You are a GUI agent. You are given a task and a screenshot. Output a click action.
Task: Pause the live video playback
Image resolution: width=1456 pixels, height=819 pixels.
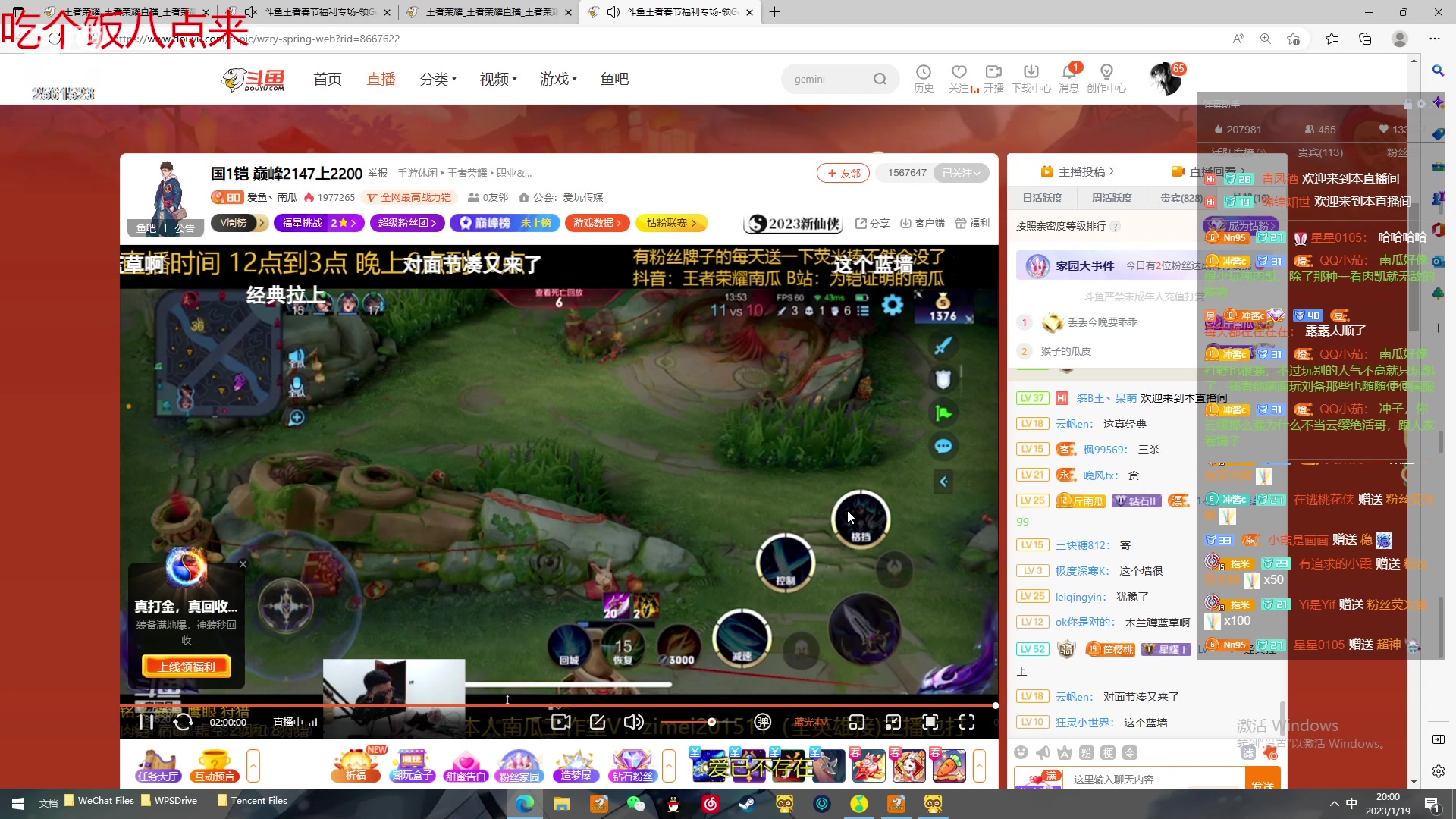(x=146, y=721)
